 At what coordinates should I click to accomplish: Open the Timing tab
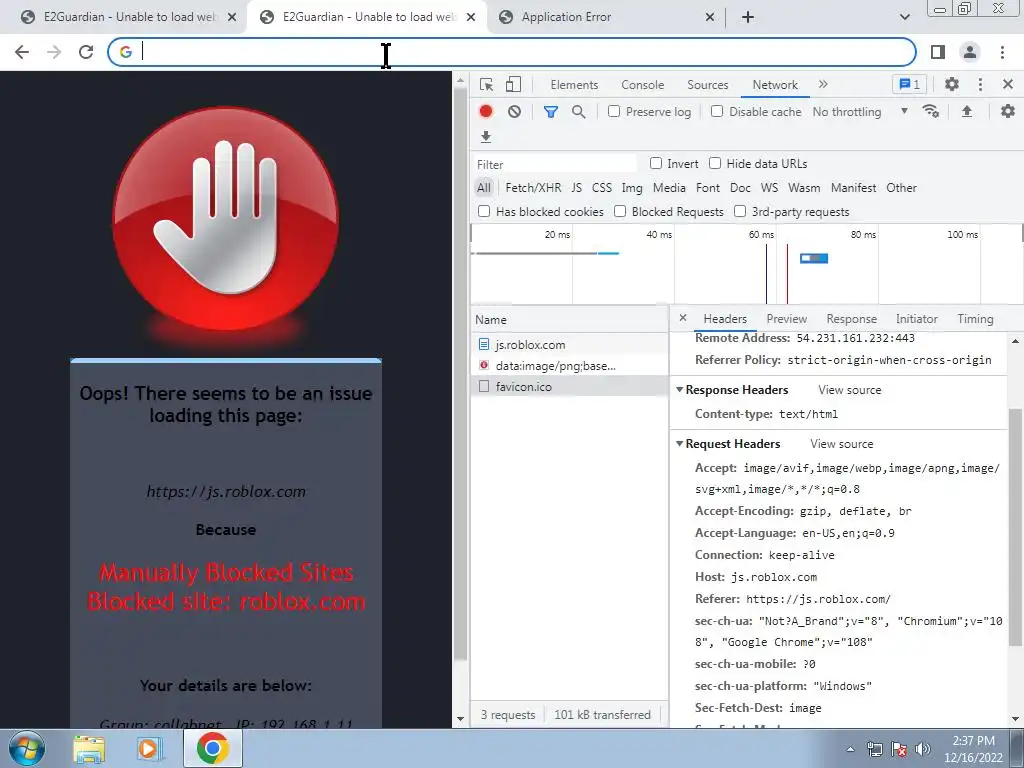point(975,319)
